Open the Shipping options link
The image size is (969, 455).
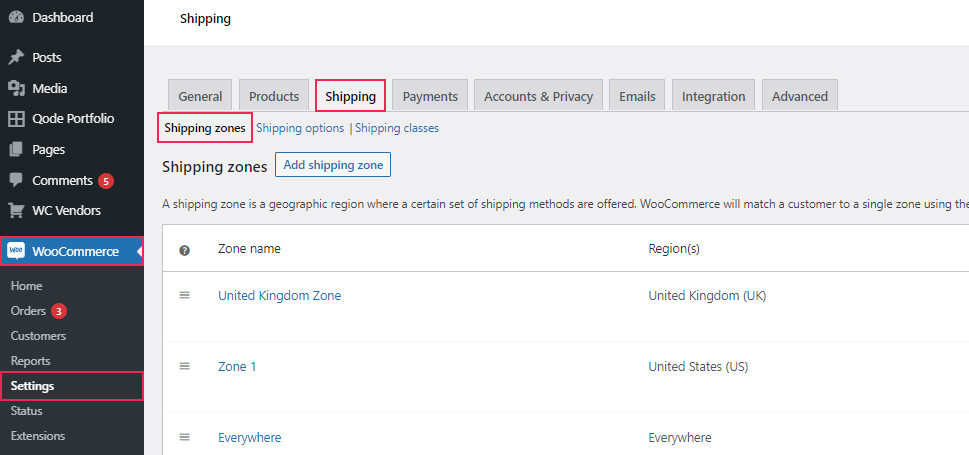(300, 128)
